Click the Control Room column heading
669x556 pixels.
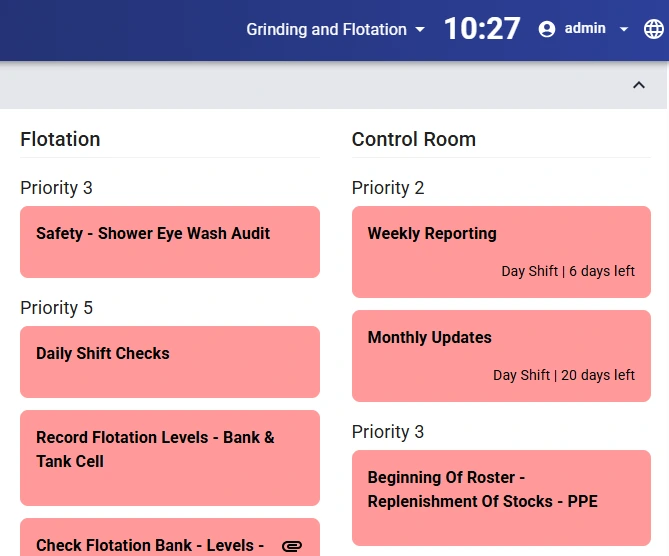coord(413,139)
